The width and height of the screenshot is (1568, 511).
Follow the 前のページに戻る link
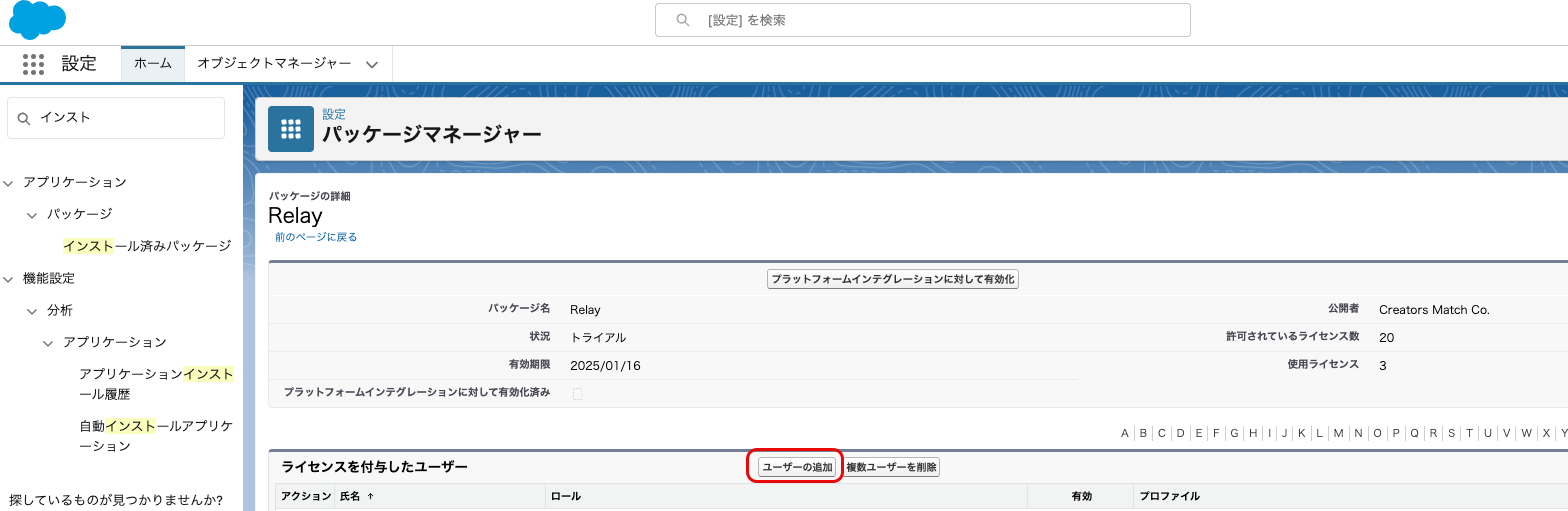click(x=316, y=237)
